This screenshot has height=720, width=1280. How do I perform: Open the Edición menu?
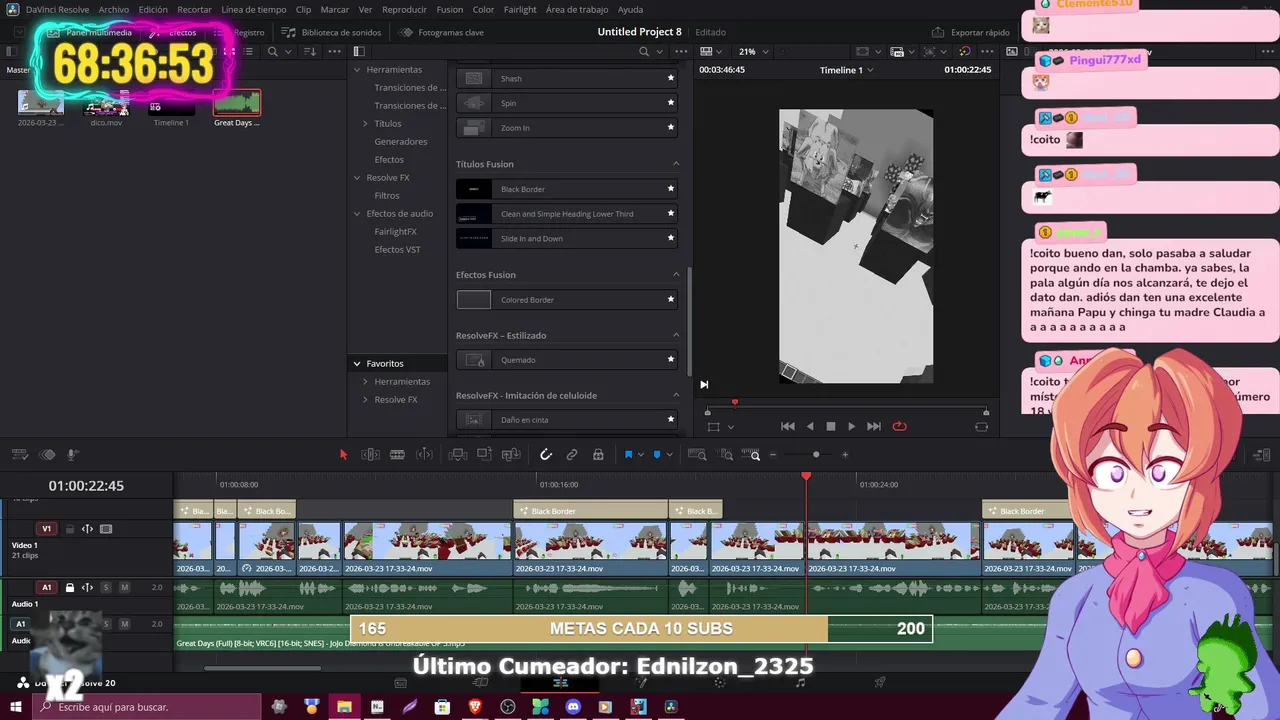point(153,9)
